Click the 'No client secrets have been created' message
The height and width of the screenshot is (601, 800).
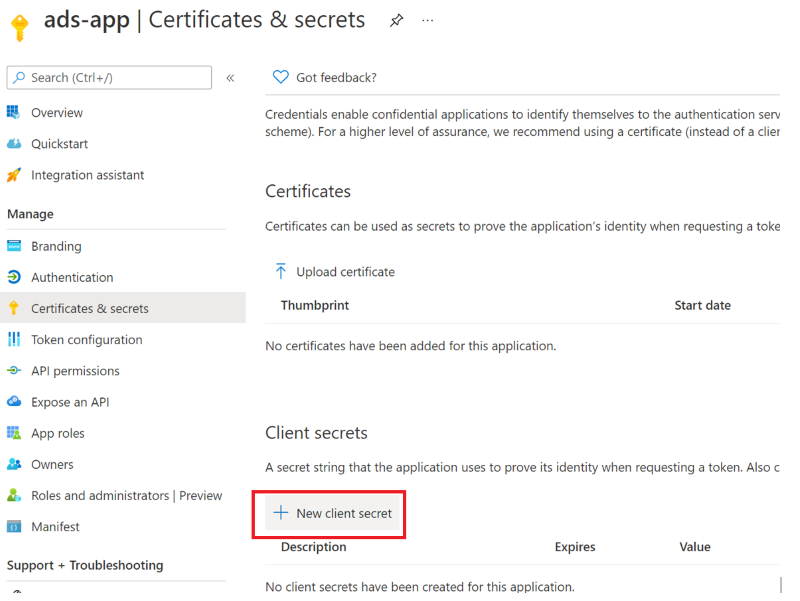click(420, 587)
